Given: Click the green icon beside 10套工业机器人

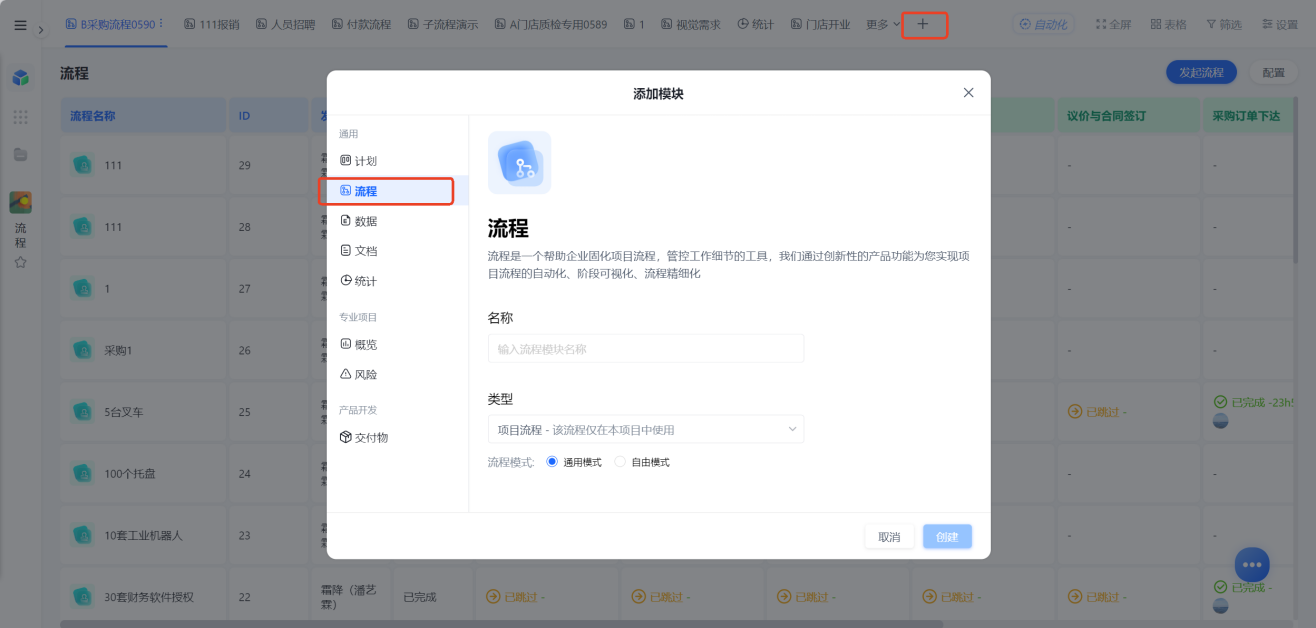Looking at the screenshot, I should 83,535.
